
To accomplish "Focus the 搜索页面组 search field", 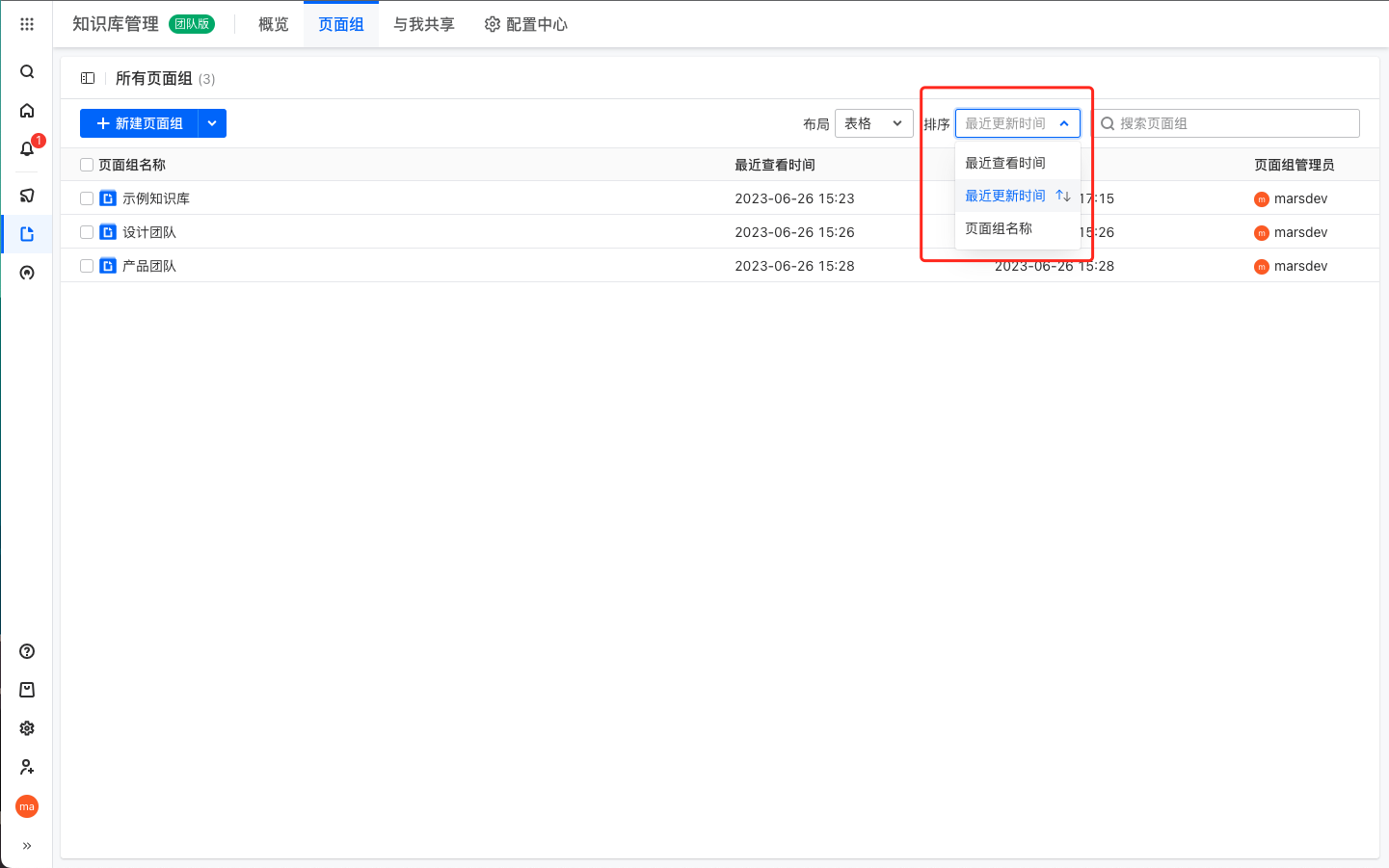I will tap(1226, 123).
